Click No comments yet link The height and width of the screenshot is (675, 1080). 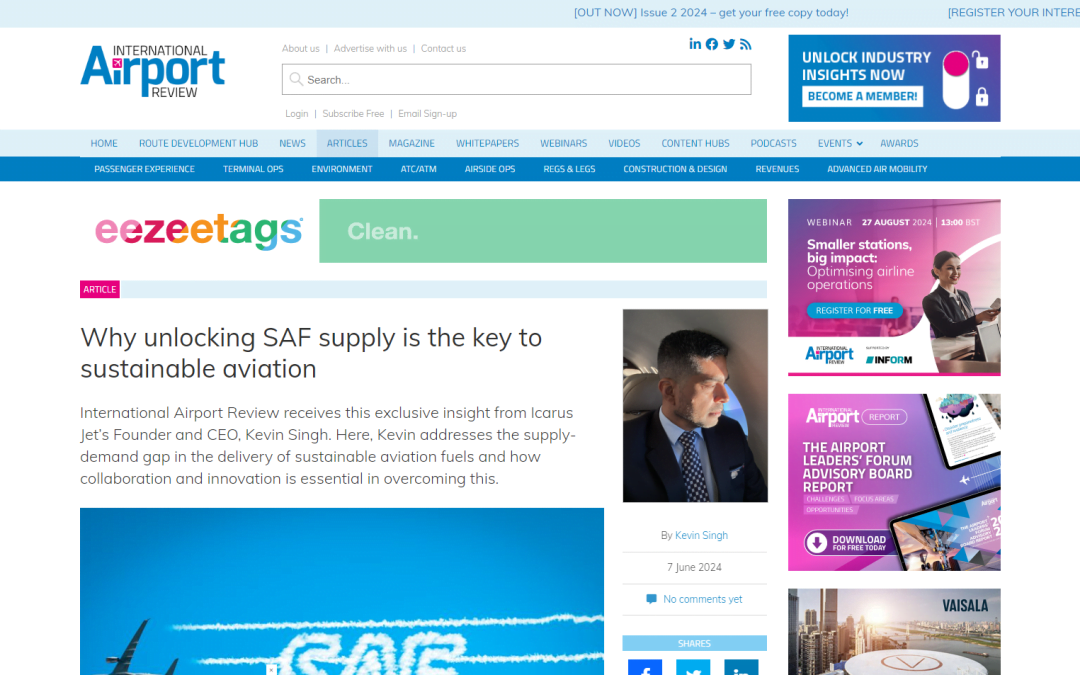pos(703,599)
